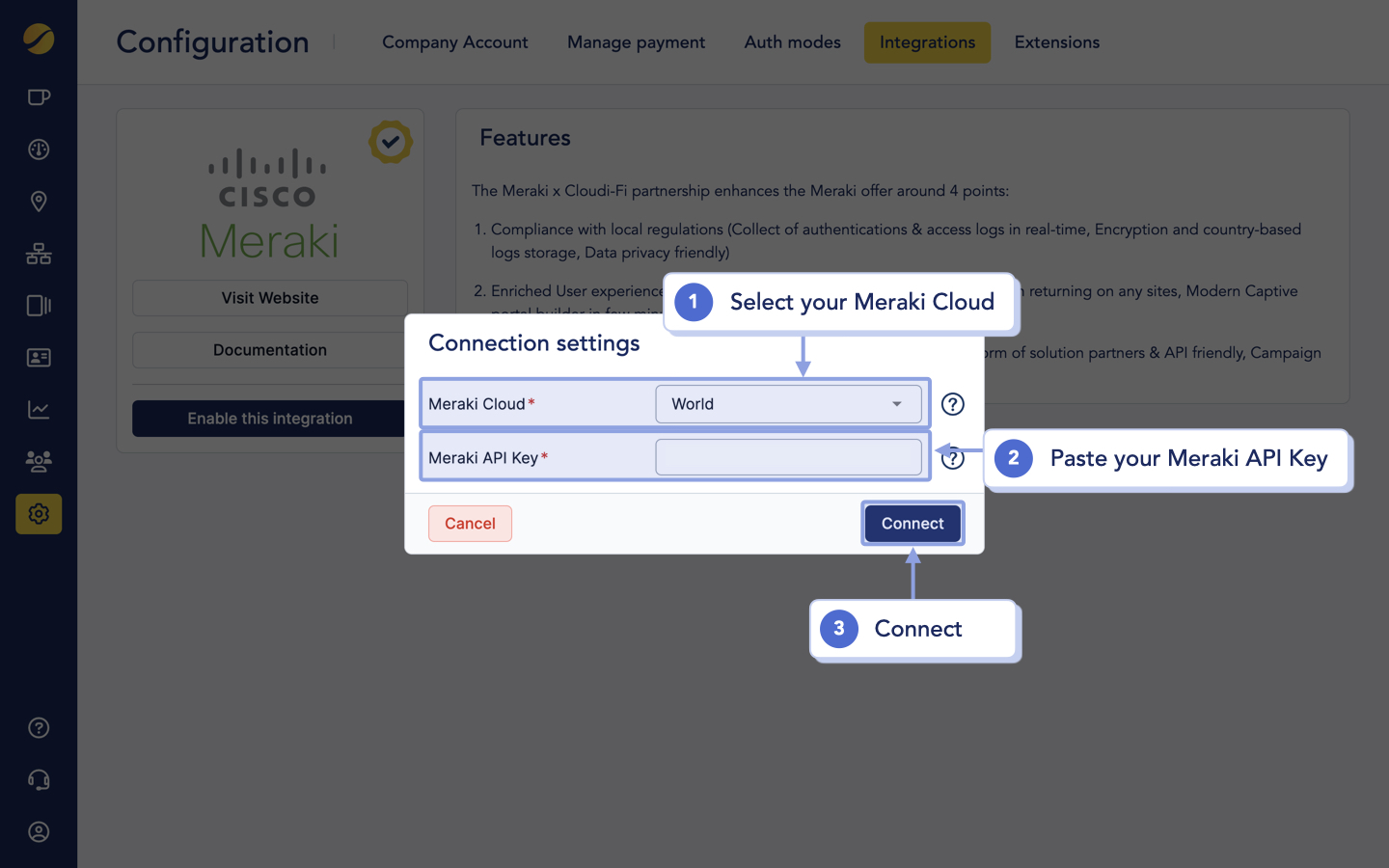
Task: Open the Meraki Cloud dropdown showing World
Action: coord(788,403)
